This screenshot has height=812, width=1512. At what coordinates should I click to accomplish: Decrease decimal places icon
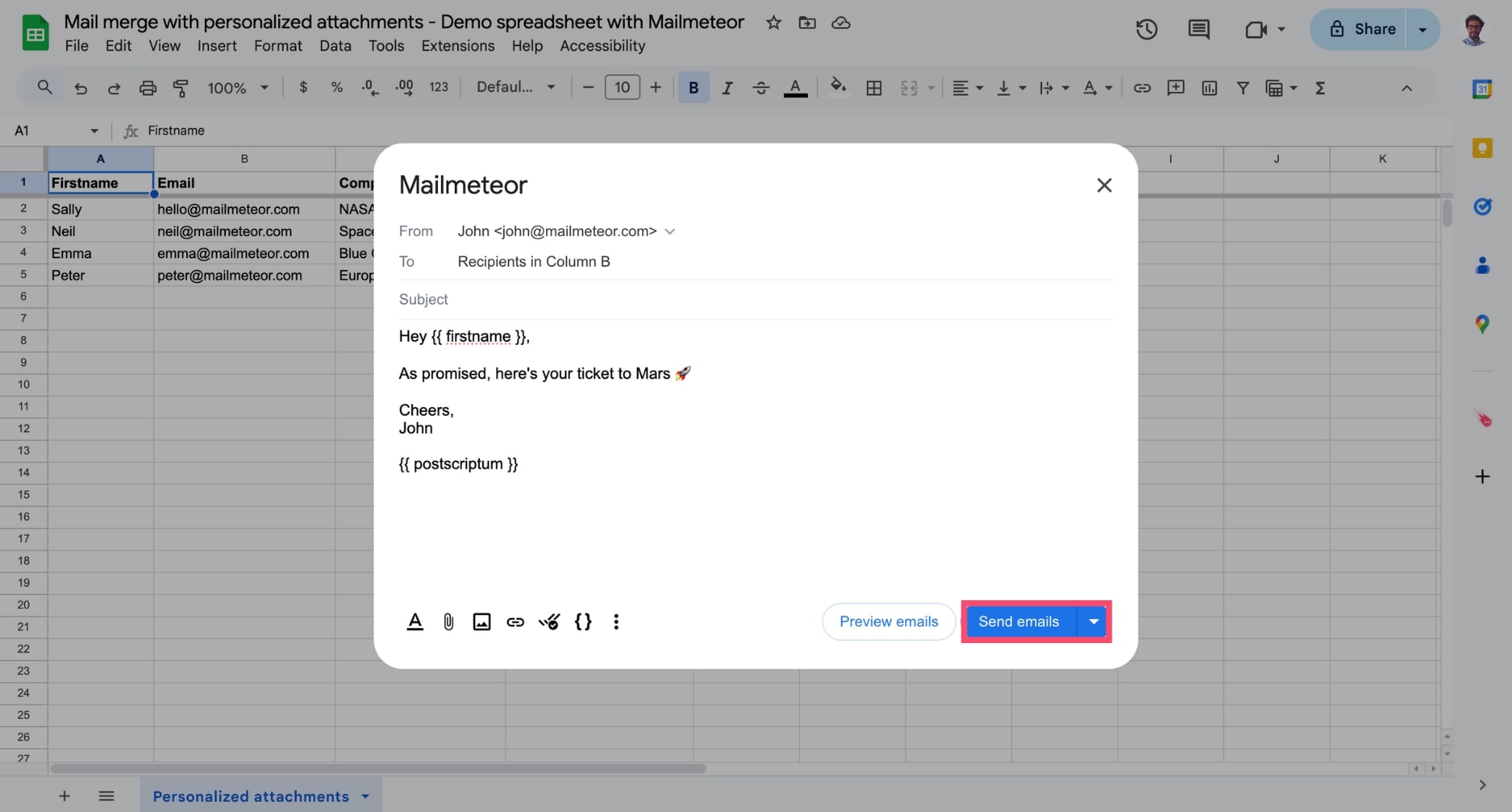(x=370, y=87)
